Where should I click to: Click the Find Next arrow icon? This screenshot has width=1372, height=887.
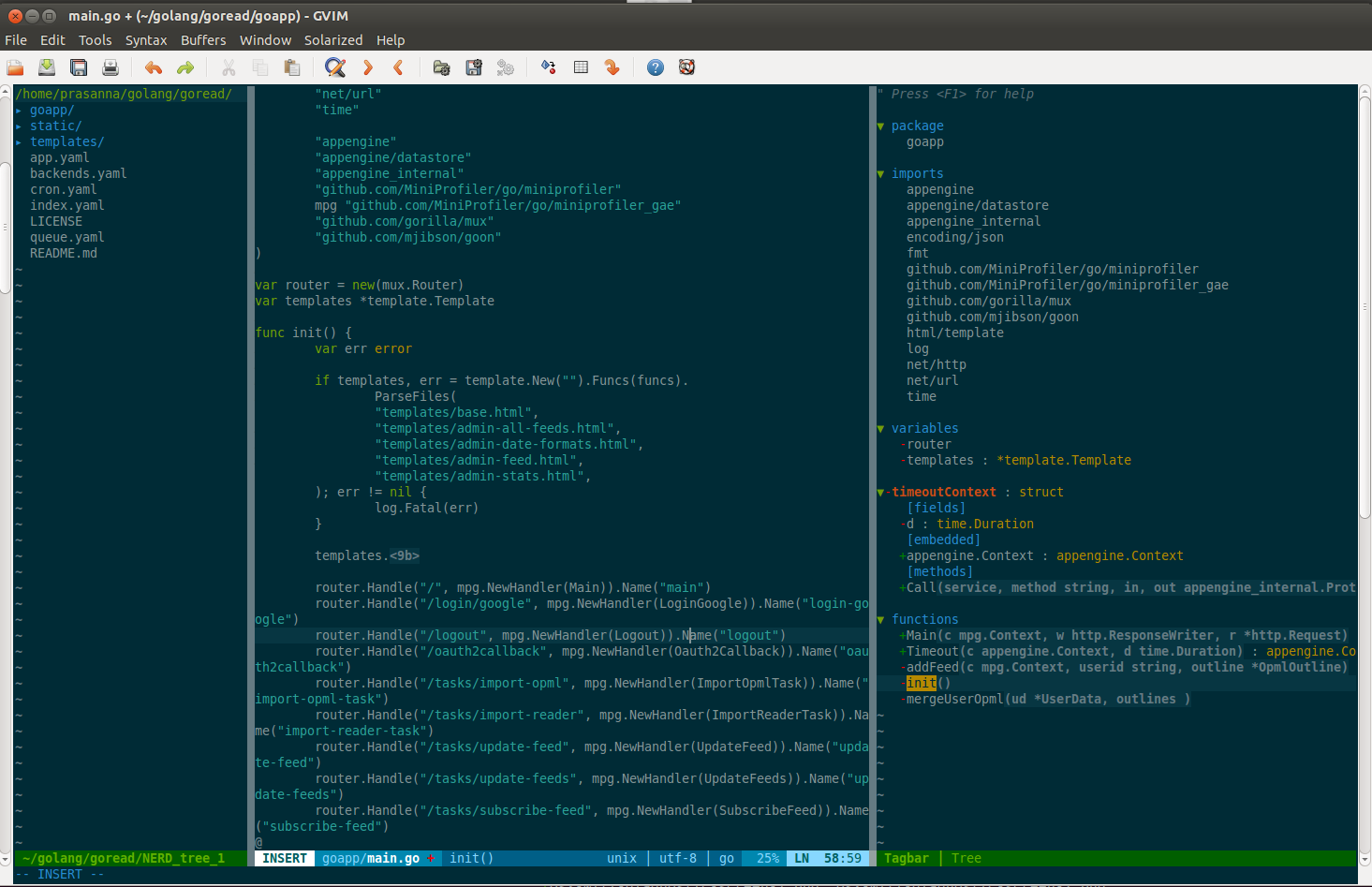tap(368, 67)
